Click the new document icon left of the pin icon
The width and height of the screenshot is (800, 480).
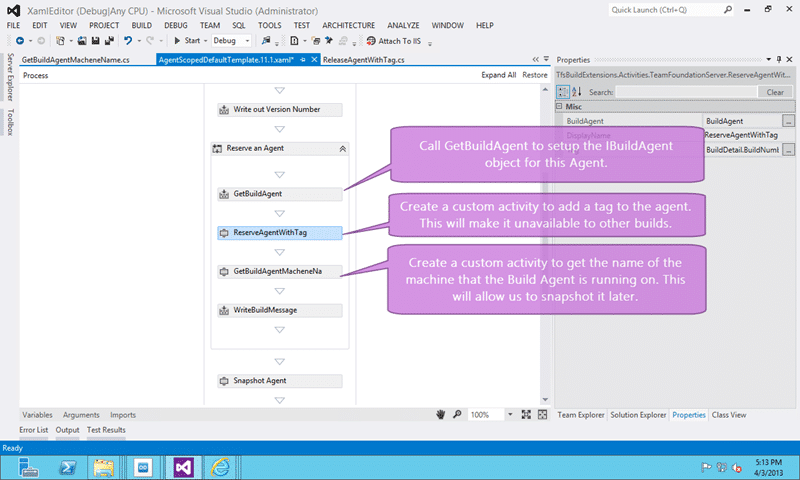pos(294,41)
